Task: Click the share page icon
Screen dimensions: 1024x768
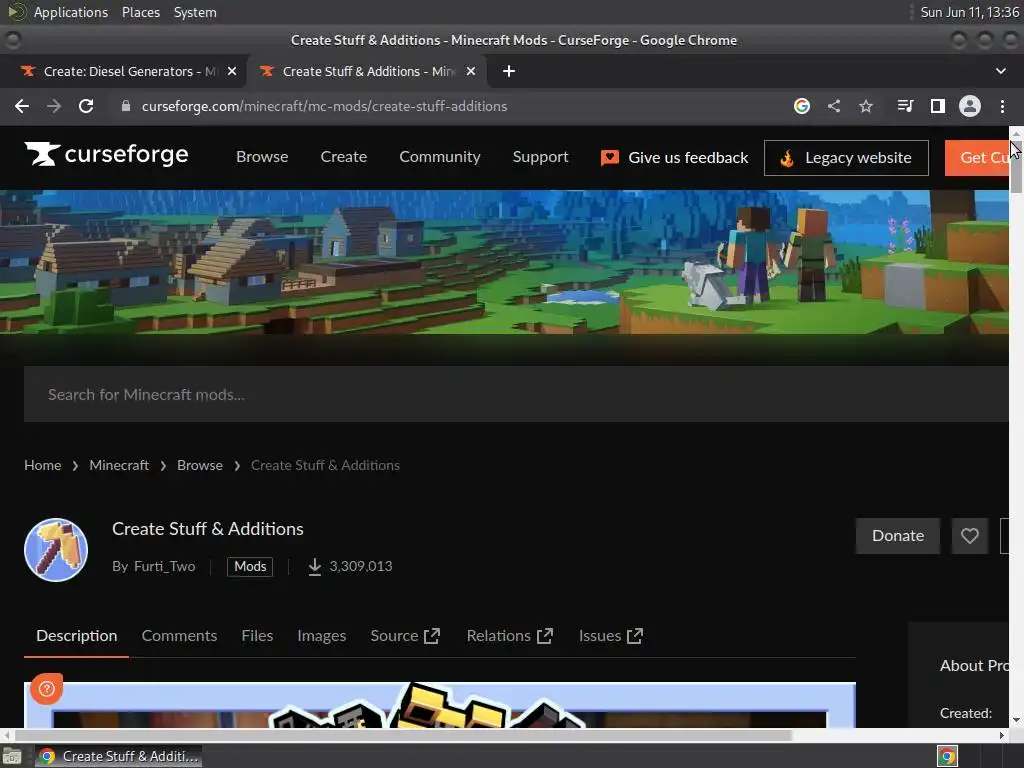Action: point(834,106)
